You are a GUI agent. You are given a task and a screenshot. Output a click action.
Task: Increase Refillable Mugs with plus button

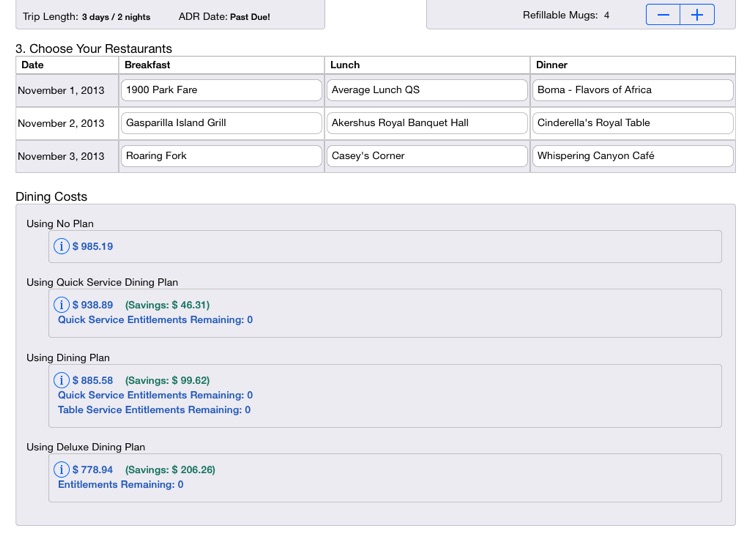click(x=697, y=15)
